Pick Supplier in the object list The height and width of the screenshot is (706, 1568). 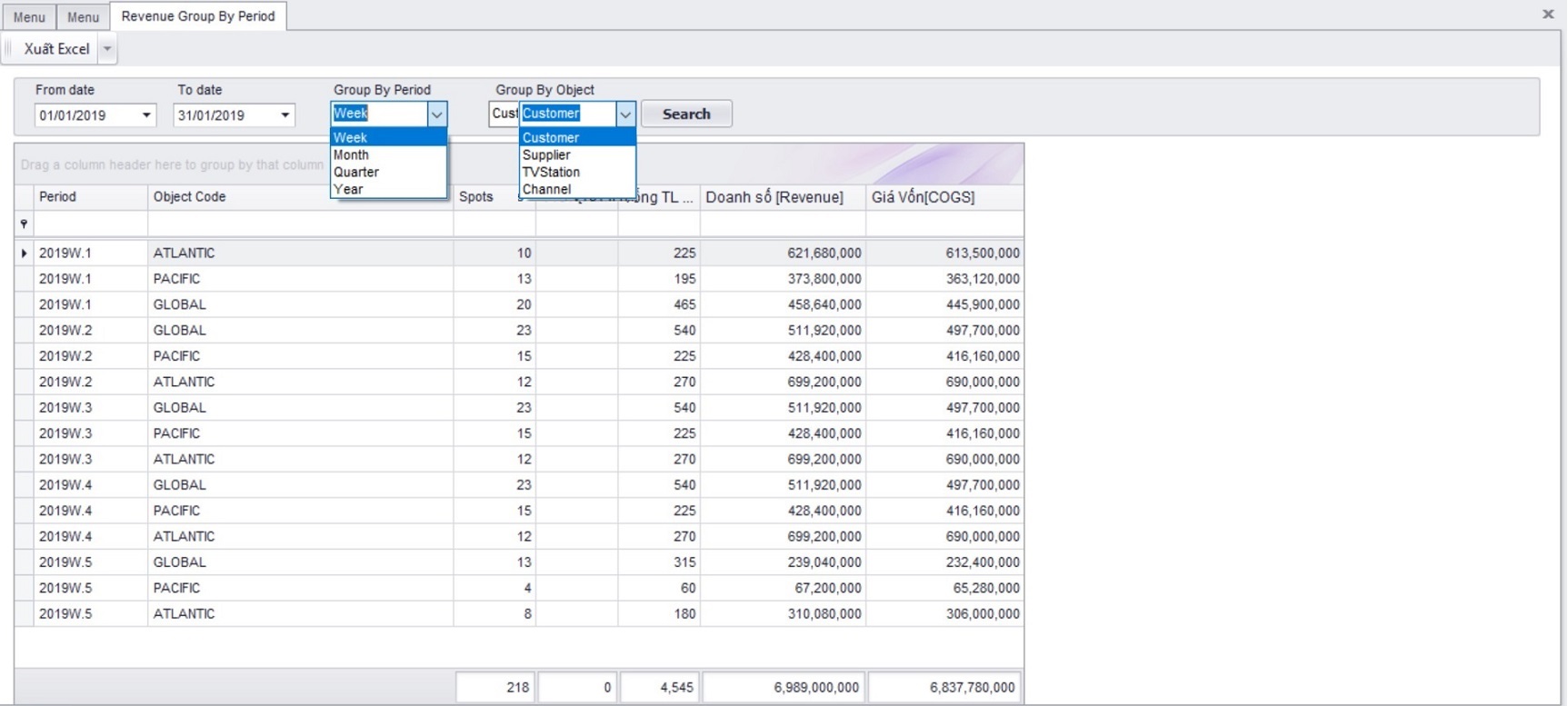click(x=577, y=154)
